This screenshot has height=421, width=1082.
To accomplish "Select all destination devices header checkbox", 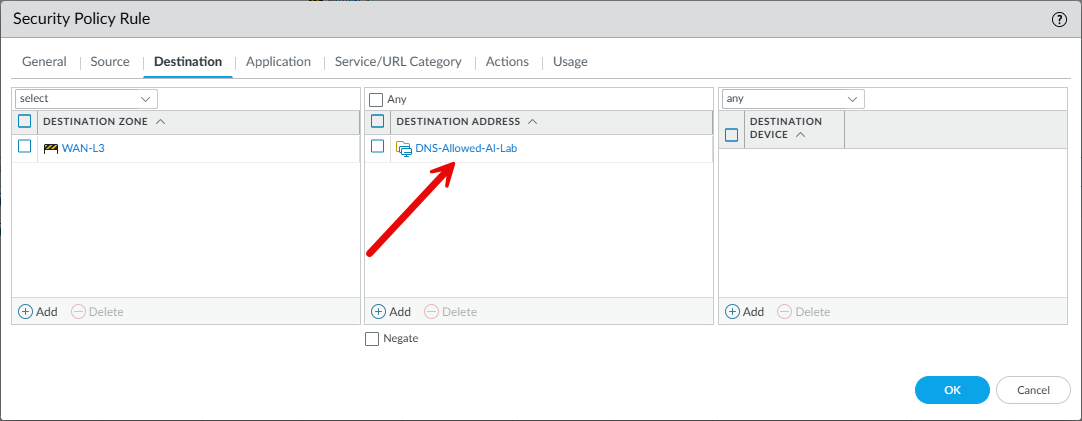I will pyautogui.click(x=731, y=135).
